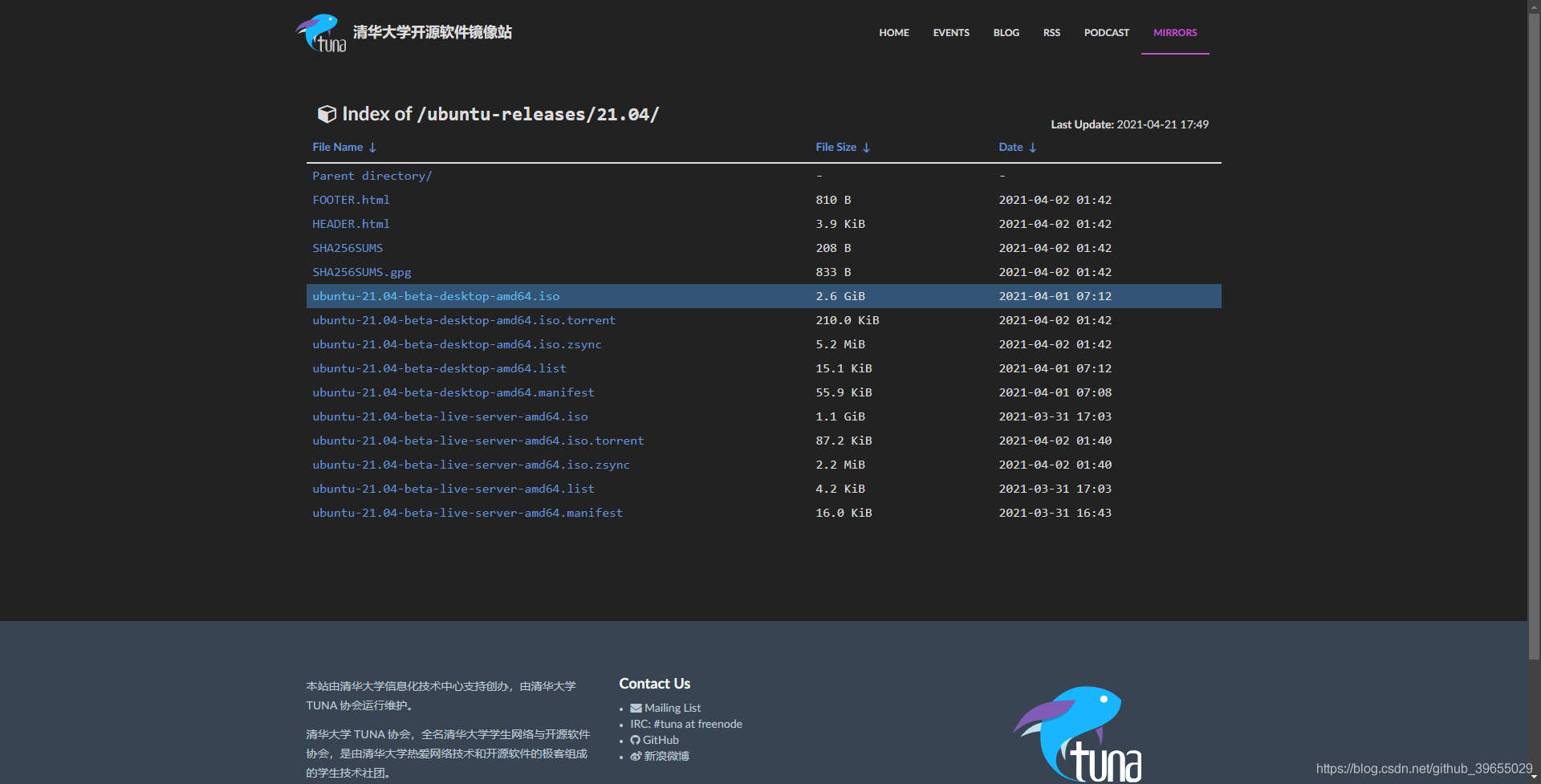The image size is (1541, 784).
Task: Open the PODCAST menu item
Action: pyautogui.click(x=1106, y=33)
